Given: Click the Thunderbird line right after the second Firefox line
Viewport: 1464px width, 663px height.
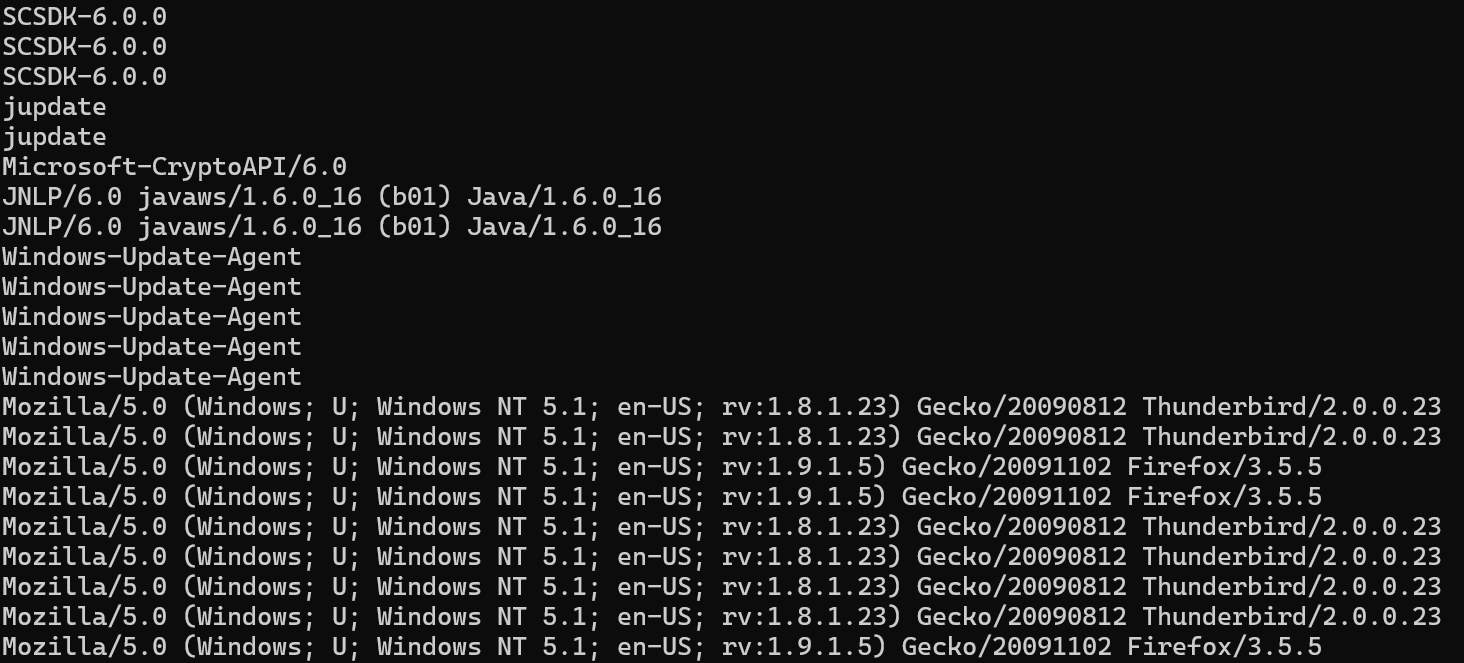Looking at the screenshot, I should coord(722,527).
